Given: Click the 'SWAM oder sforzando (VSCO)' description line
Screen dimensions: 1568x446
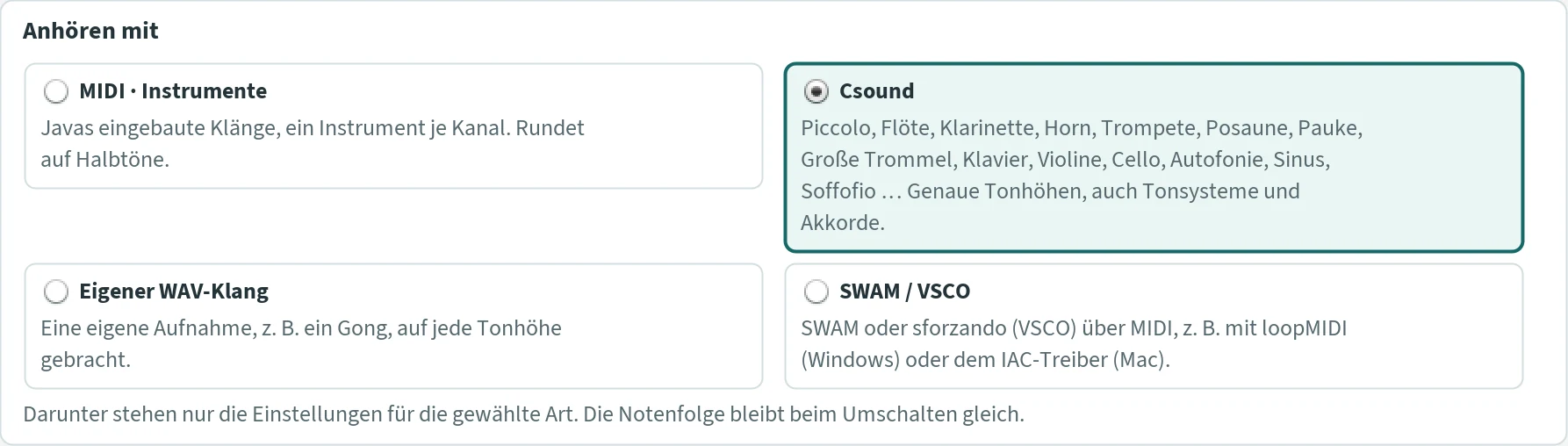Looking at the screenshot, I should pyautogui.click(x=1074, y=328).
